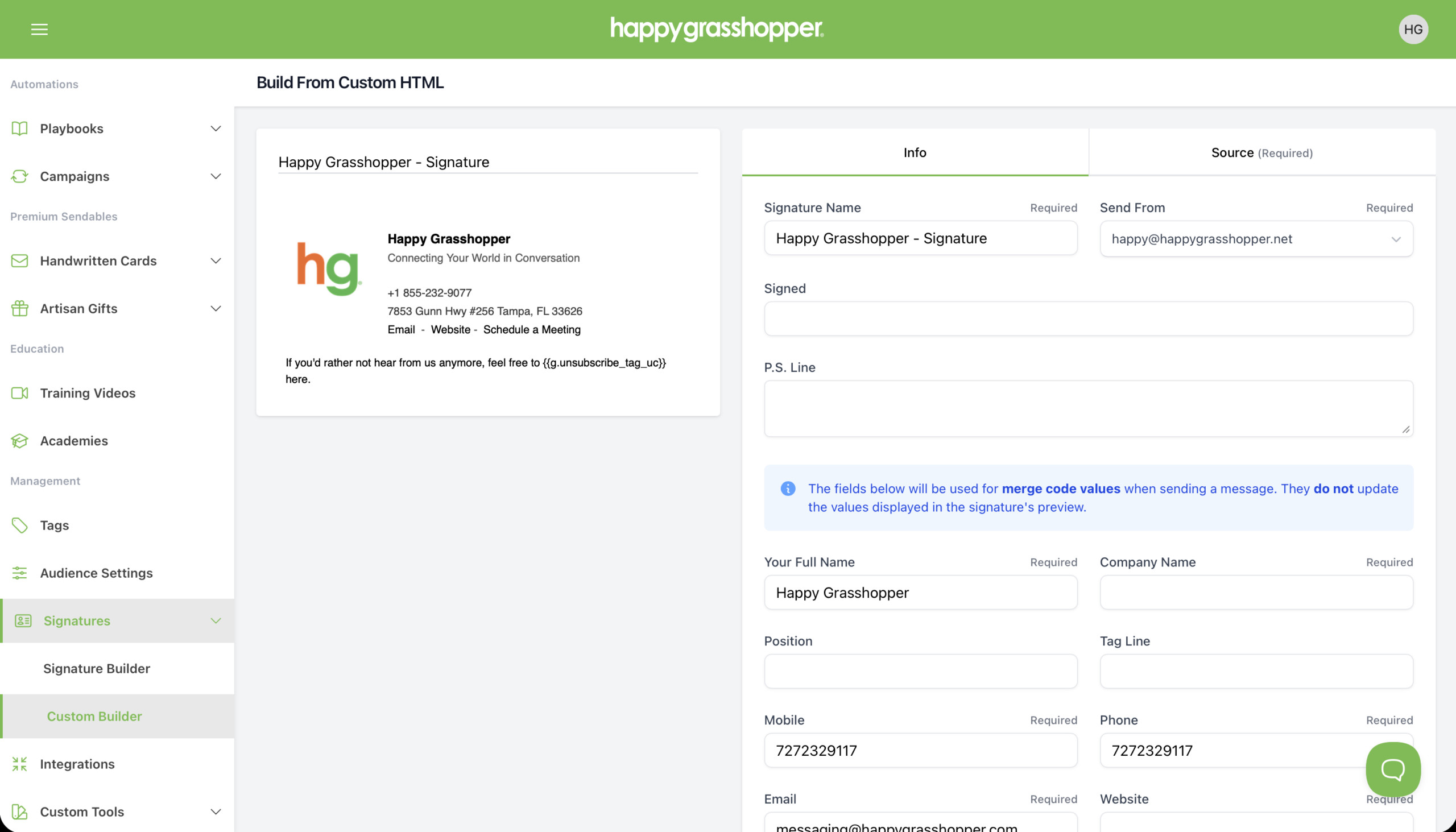Open the chat support bubble

point(1392,769)
